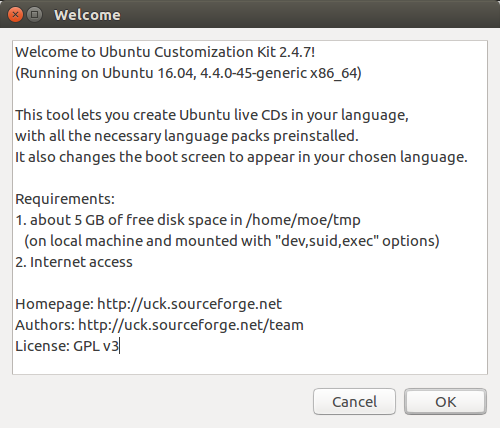The width and height of the screenshot is (500, 428).
Task: Click the http://uck.sourceforge.net homepage URL
Action: (x=189, y=304)
